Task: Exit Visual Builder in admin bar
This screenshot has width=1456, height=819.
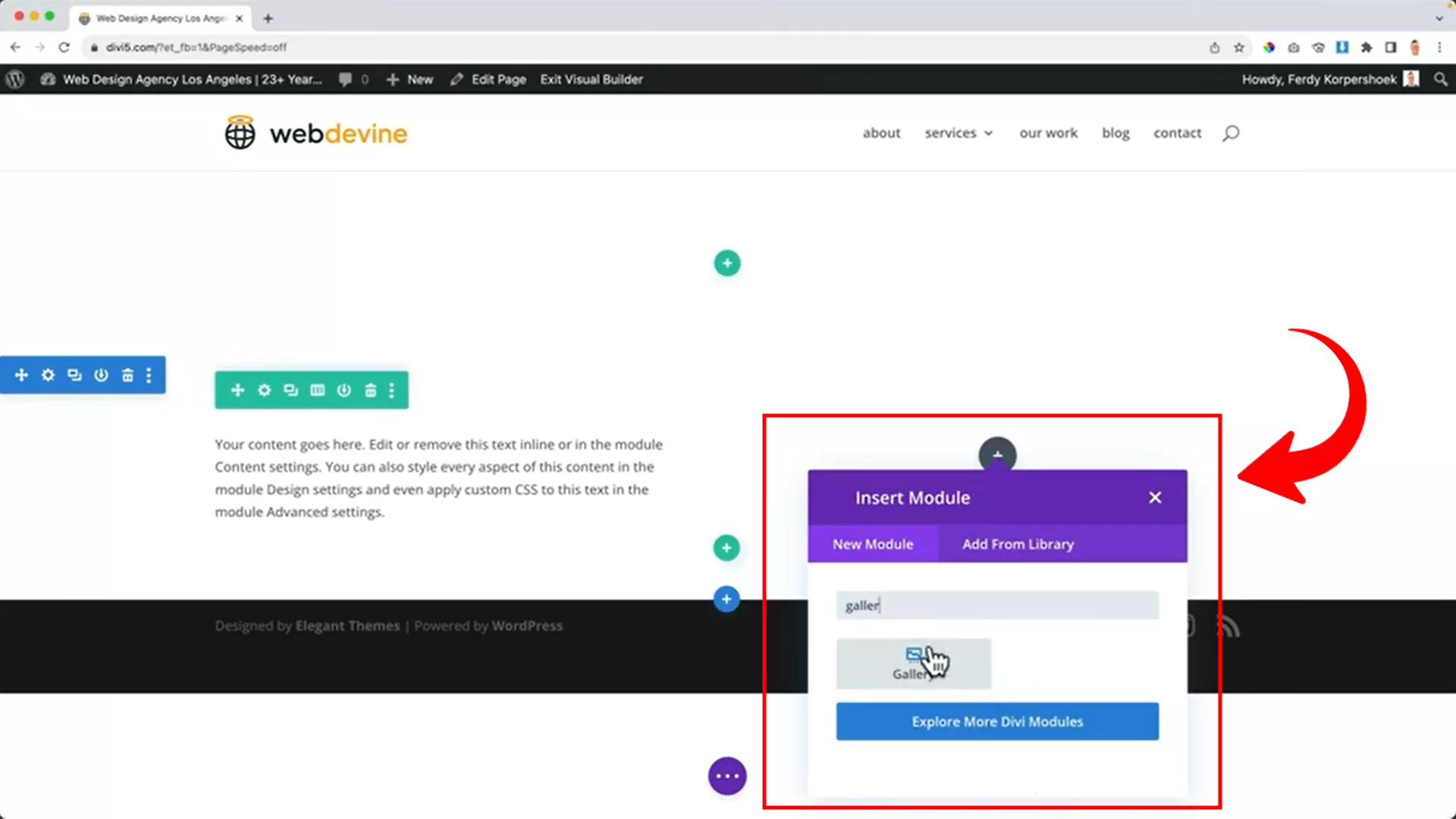Action: click(x=591, y=79)
